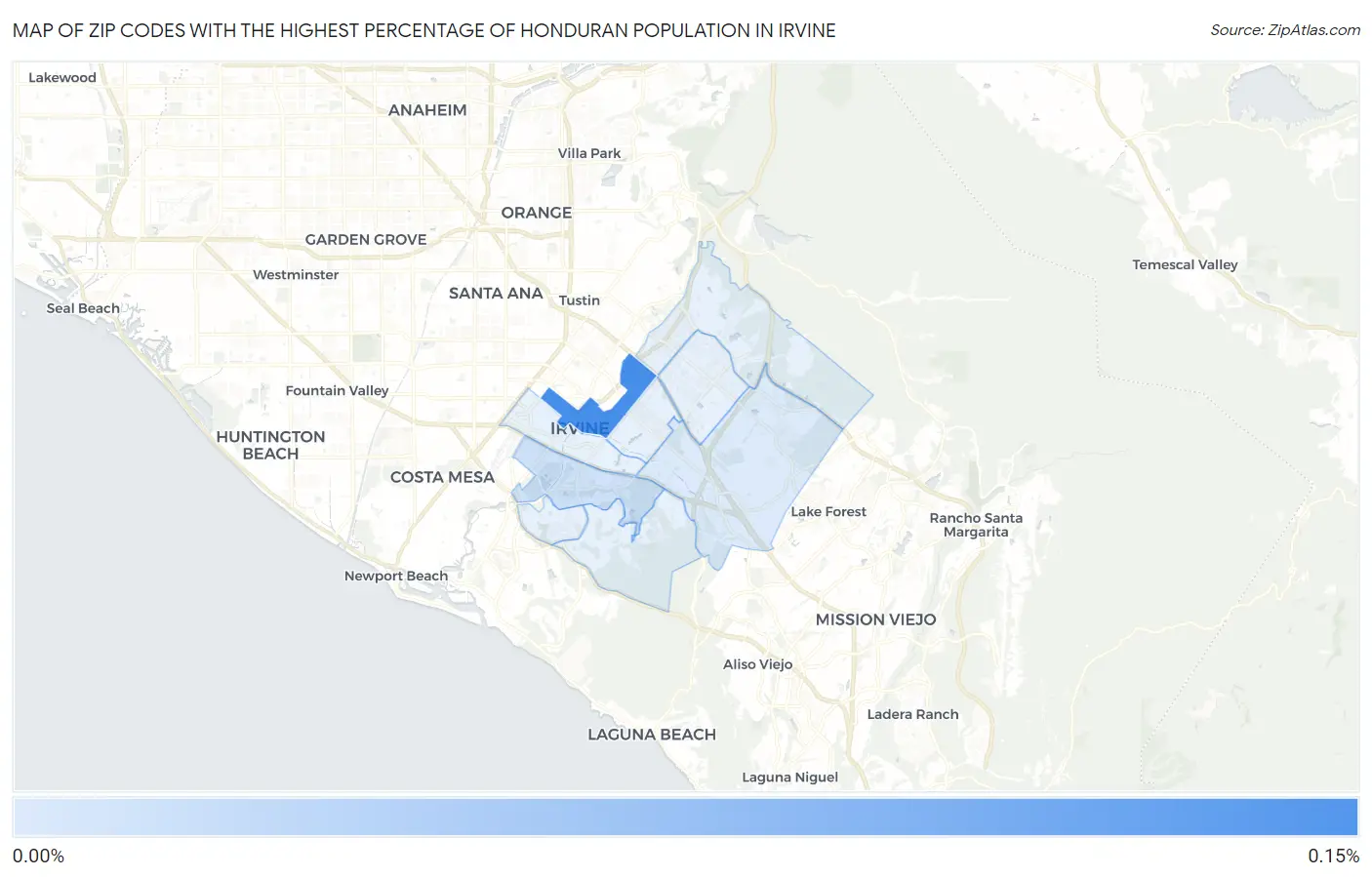Viewport: 1372px width, 877px height.
Task: Click the map title heading text
Action: click(424, 30)
